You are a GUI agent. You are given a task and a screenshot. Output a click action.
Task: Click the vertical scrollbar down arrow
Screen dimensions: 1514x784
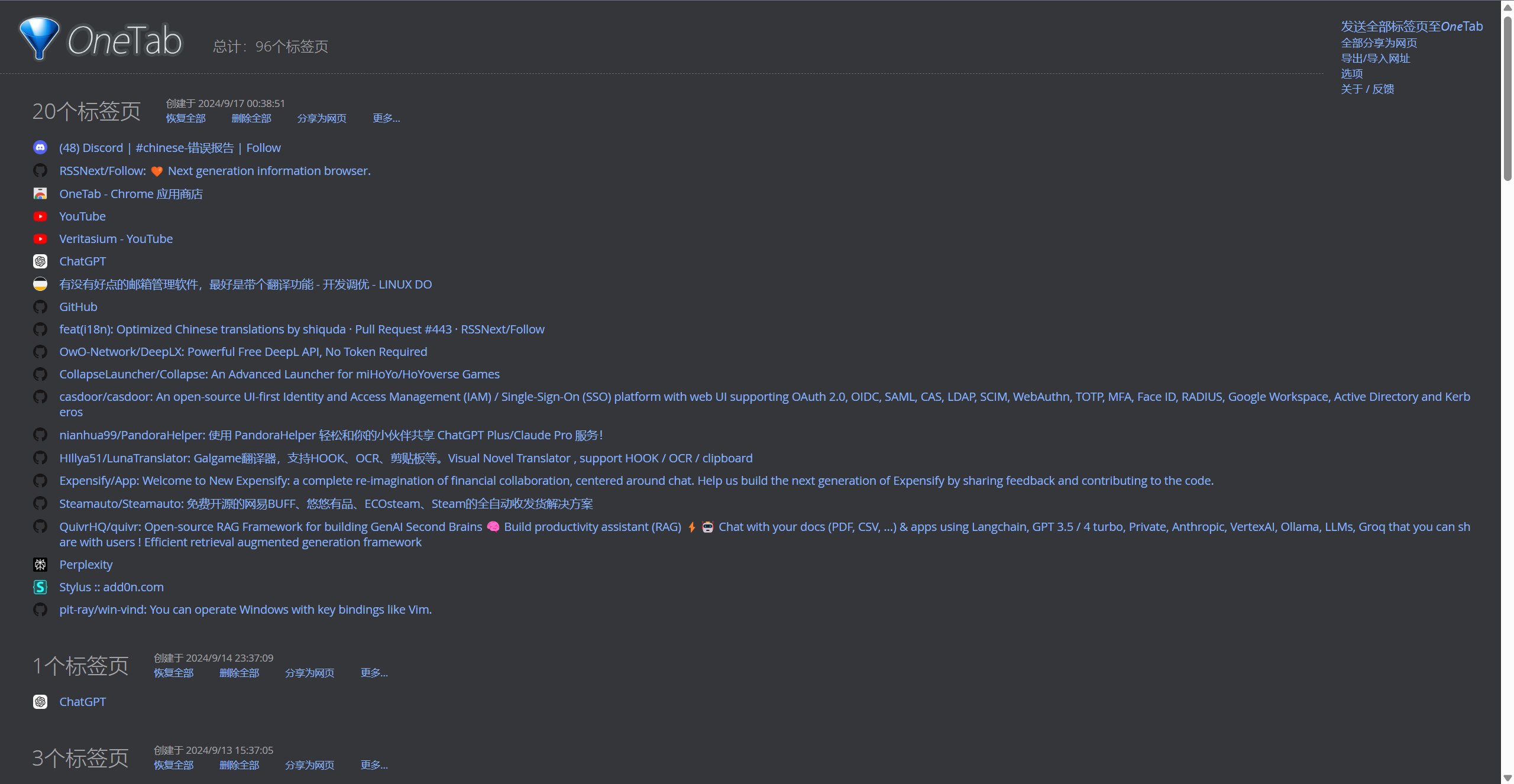[x=1507, y=778]
